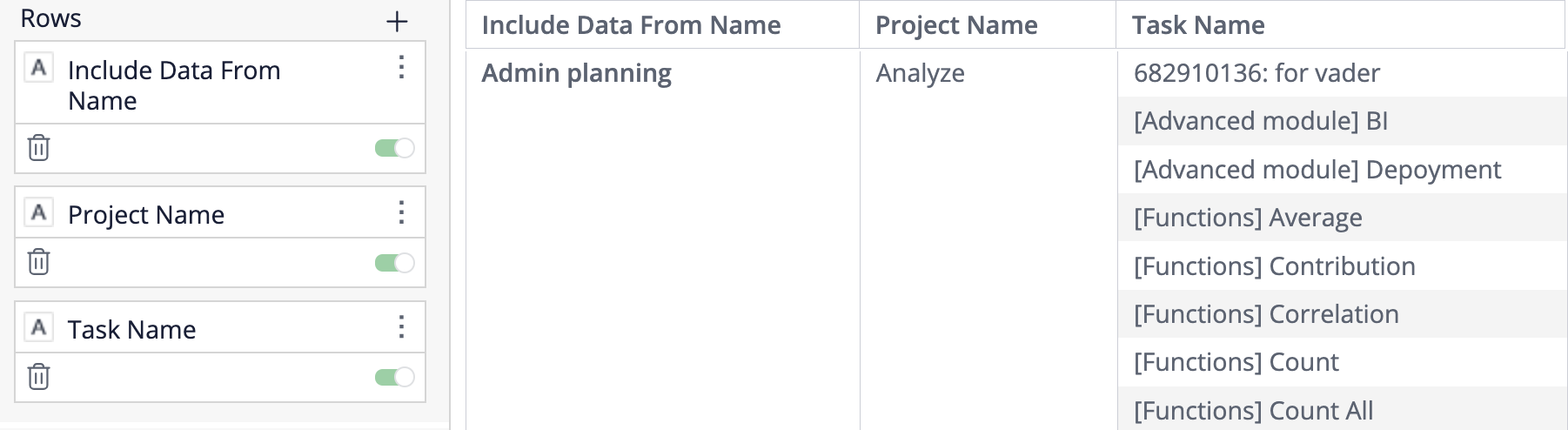Click the Task Name column header

1198,25
